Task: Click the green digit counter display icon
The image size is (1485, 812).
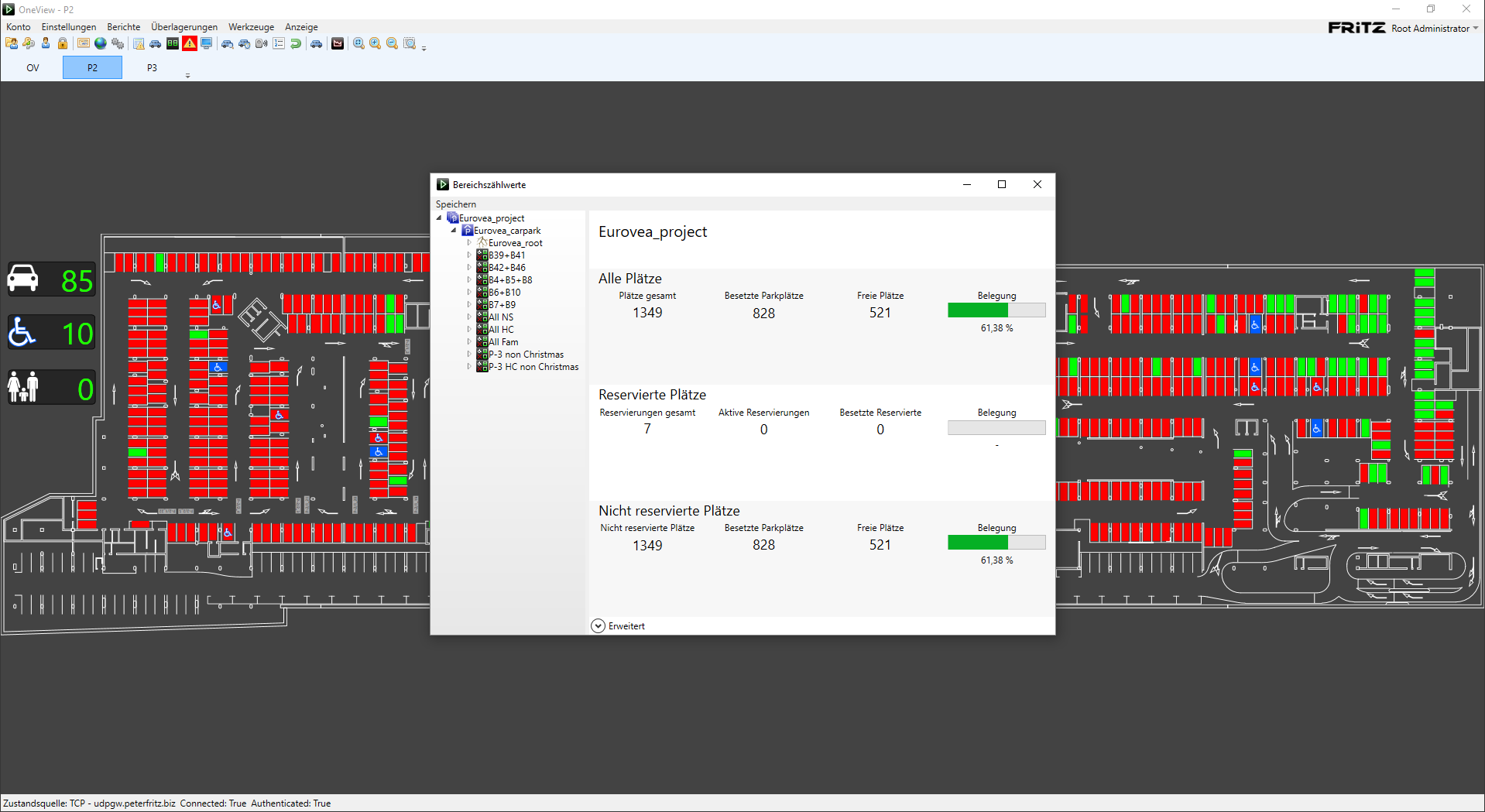Action: (x=173, y=43)
